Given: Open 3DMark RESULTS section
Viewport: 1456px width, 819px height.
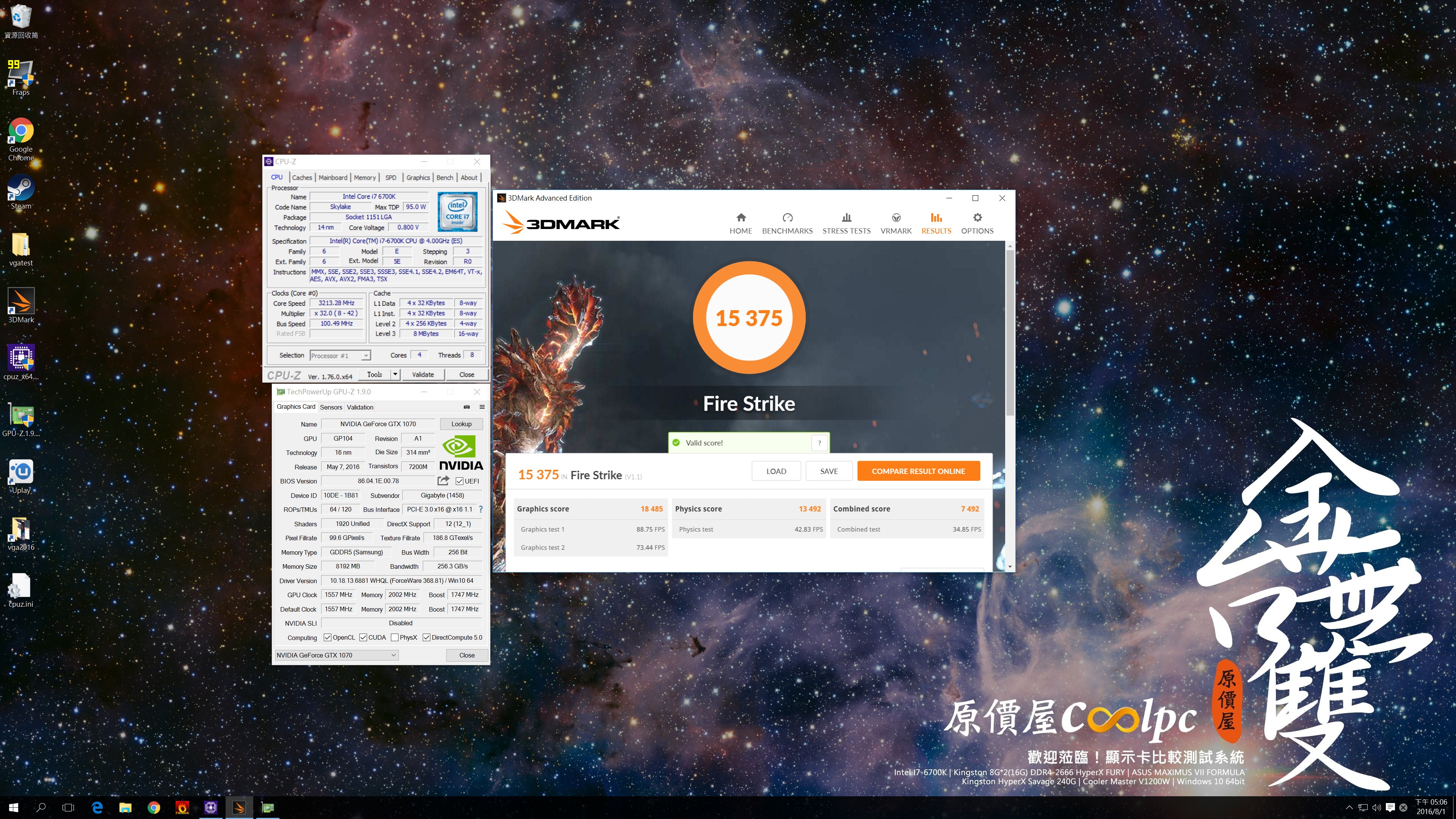Looking at the screenshot, I should 936,224.
